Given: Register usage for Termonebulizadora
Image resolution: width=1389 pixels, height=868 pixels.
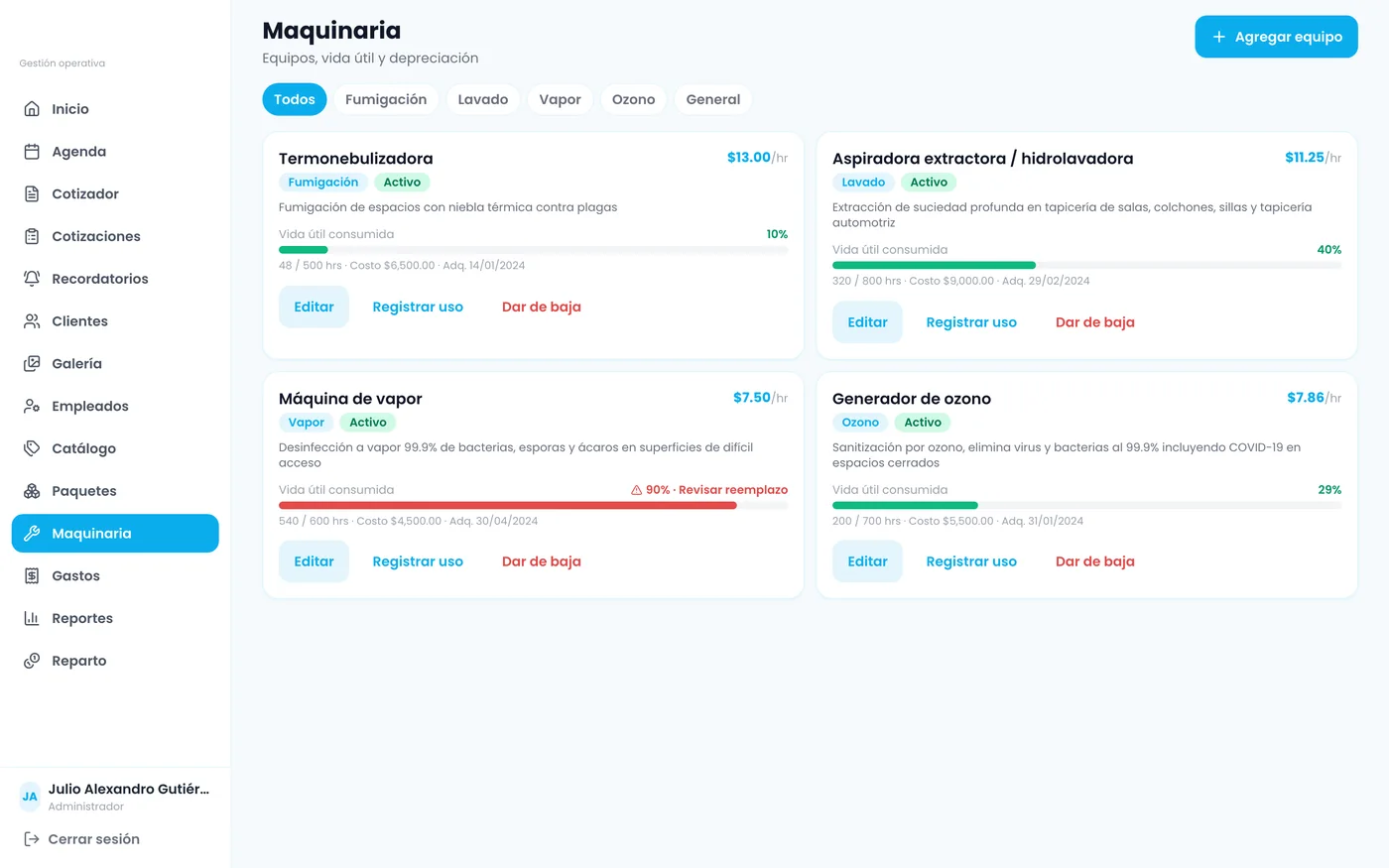Looking at the screenshot, I should [418, 307].
